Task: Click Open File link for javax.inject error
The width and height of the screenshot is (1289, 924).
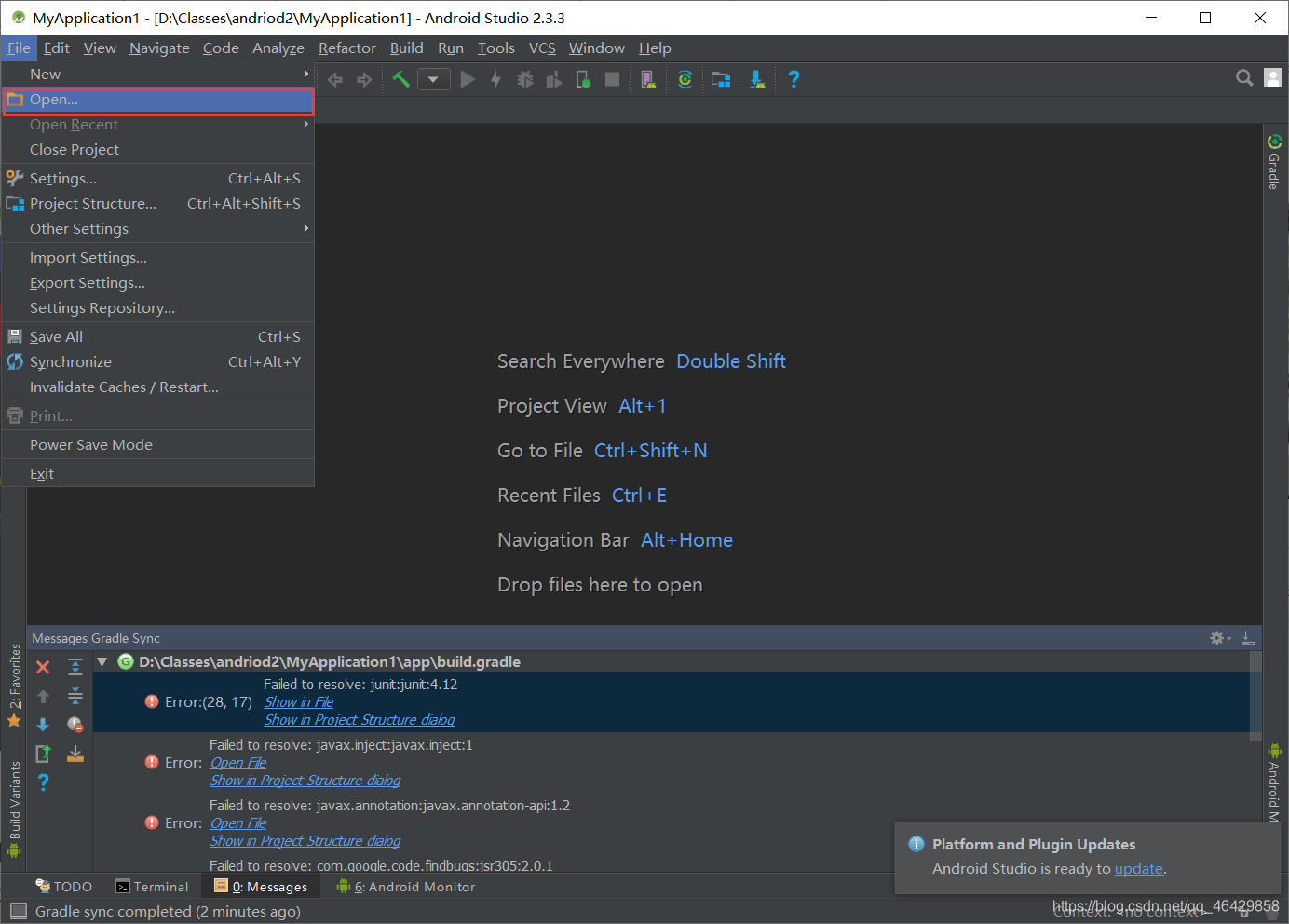Action: click(x=238, y=763)
